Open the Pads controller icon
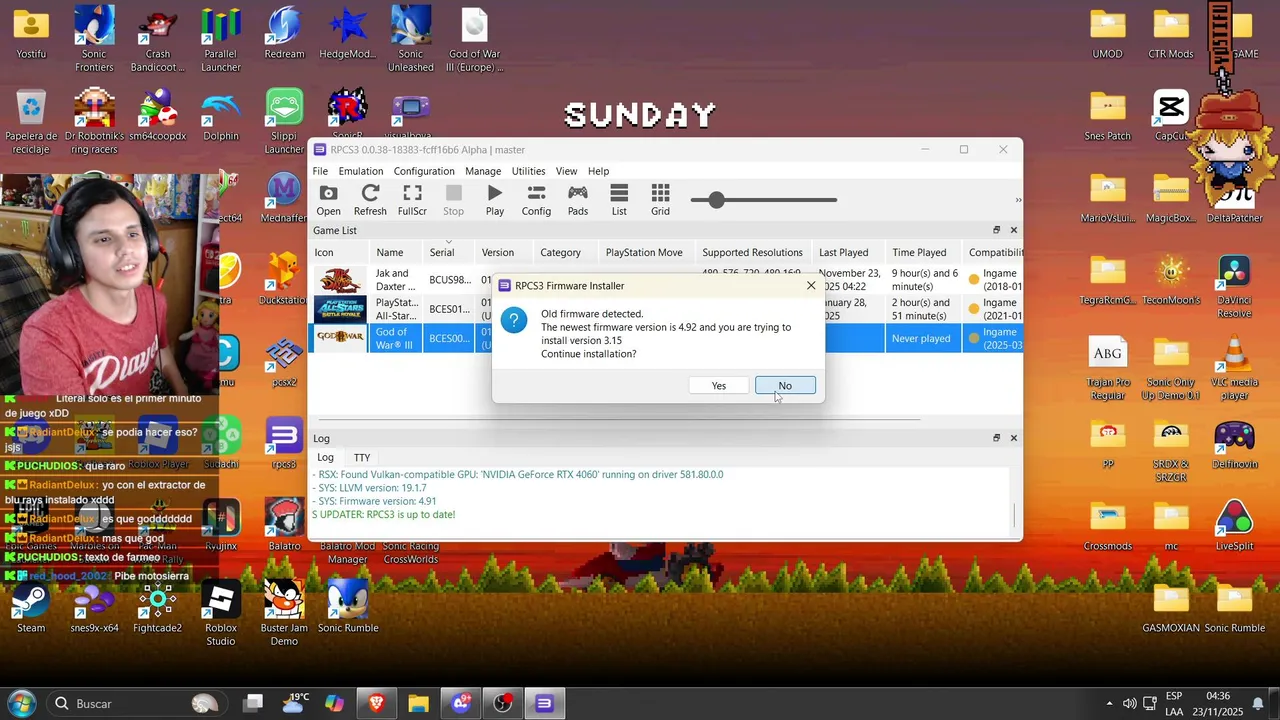Viewport: 1280px width, 720px height. click(578, 200)
